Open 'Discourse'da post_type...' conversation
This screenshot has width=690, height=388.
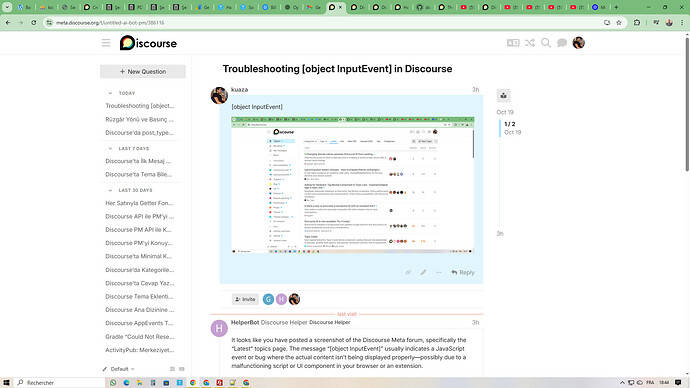140,132
